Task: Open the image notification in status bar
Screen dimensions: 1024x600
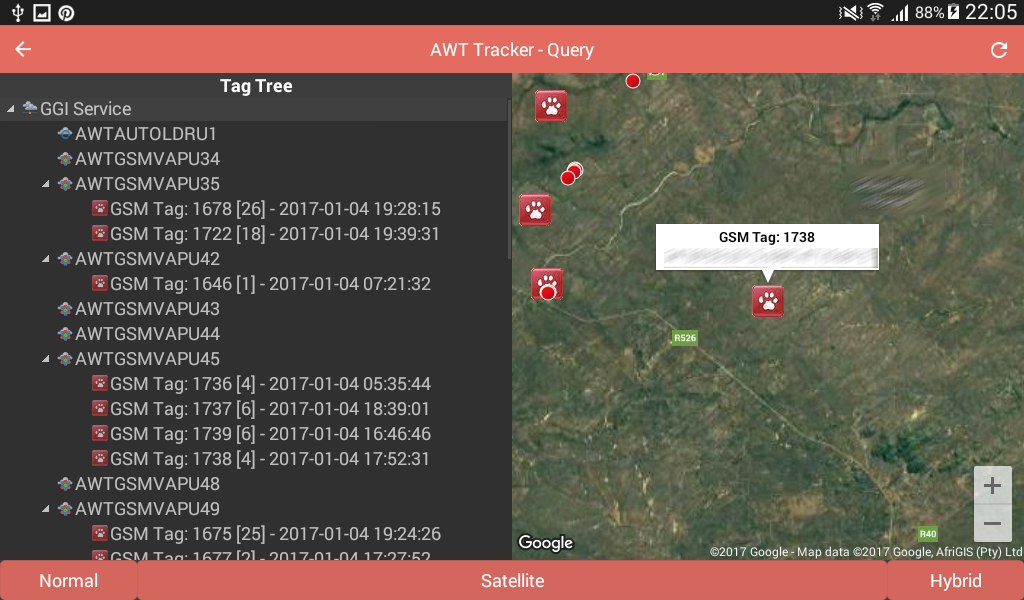Action: pyautogui.click(x=42, y=12)
